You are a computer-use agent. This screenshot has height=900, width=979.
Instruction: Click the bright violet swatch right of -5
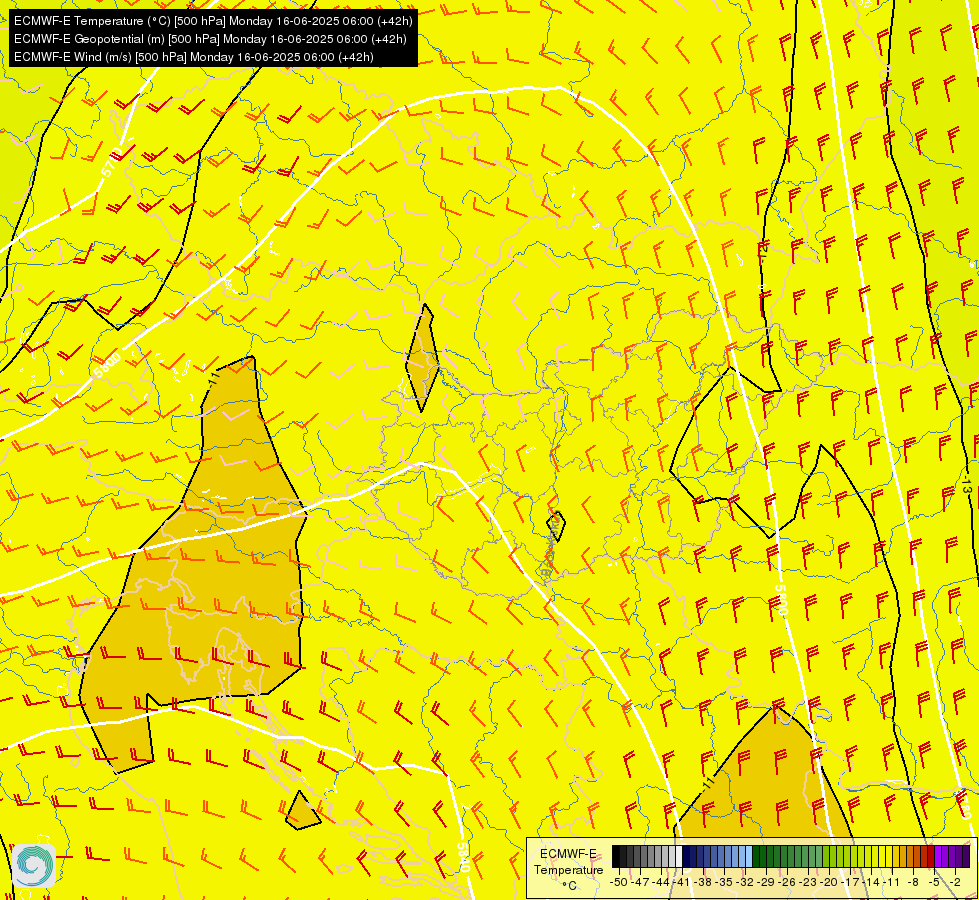pos(938,856)
